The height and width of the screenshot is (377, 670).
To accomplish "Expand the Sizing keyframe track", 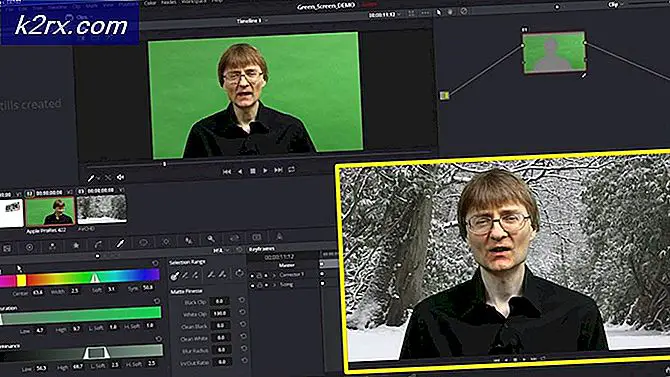I will 274,285.
